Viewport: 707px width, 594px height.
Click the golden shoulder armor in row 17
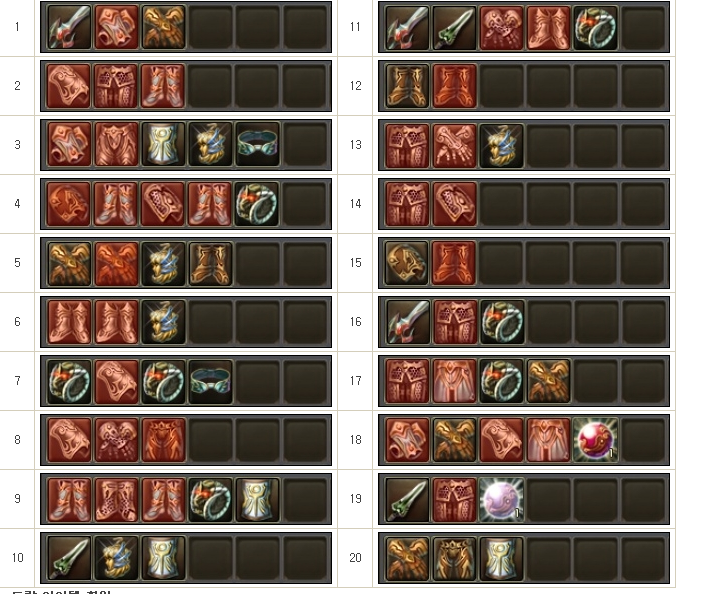[x=548, y=381]
